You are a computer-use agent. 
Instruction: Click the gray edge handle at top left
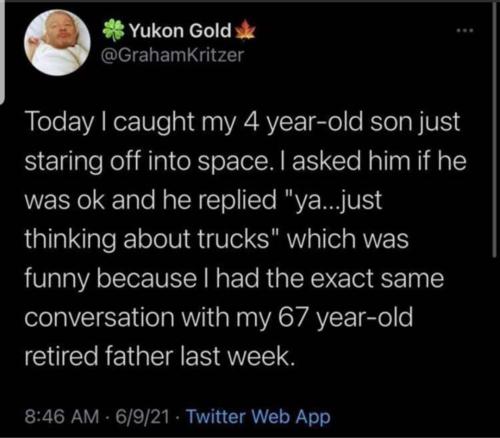point(2,53)
